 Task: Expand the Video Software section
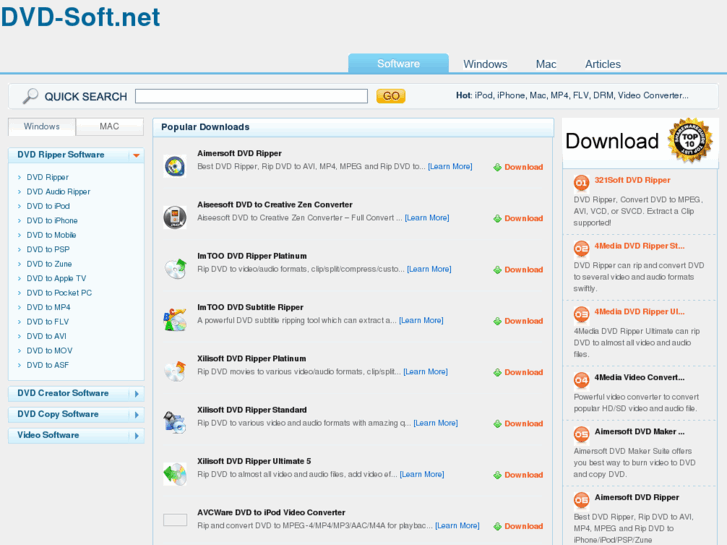[x=137, y=436]
